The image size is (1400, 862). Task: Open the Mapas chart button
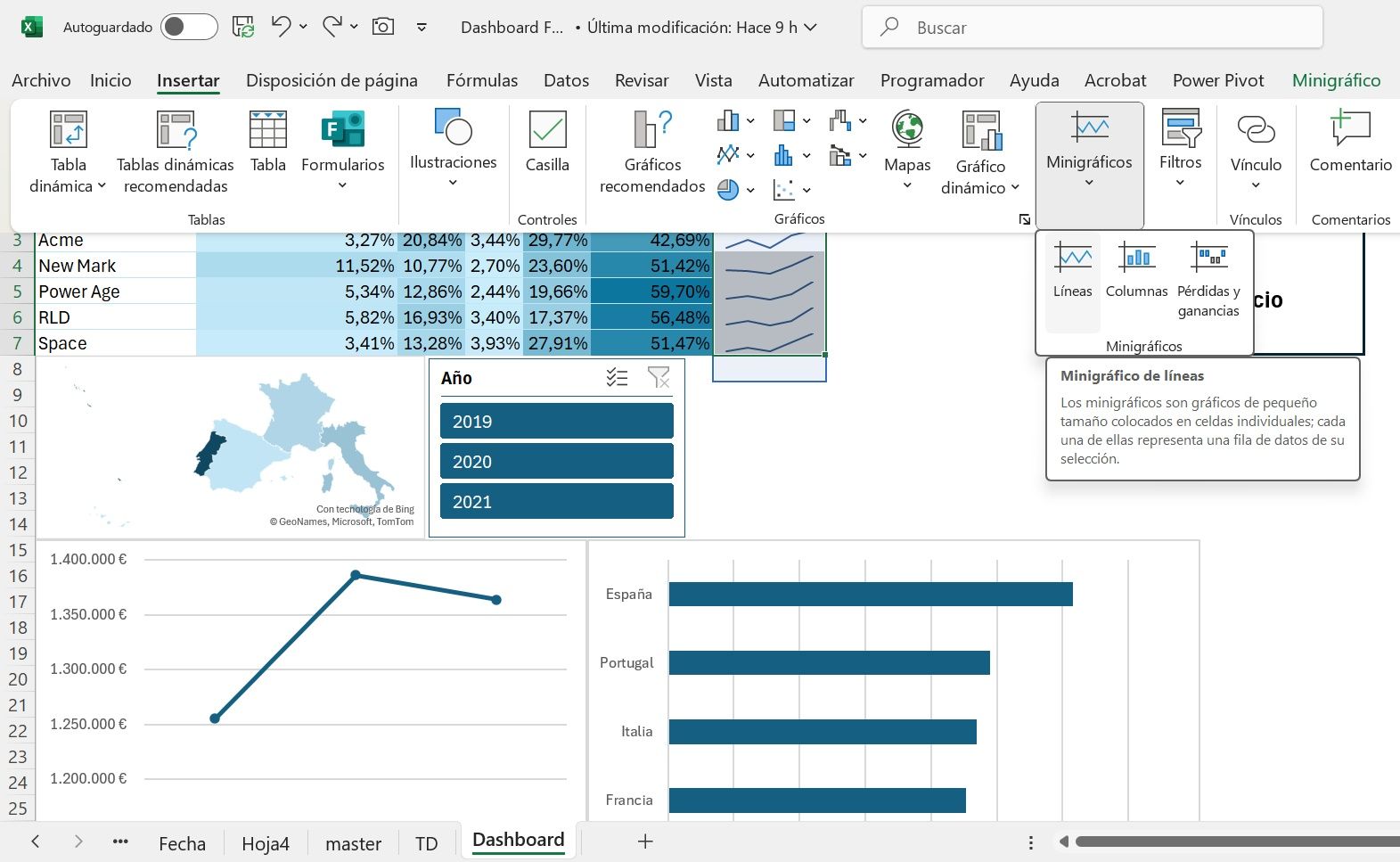pos(907,150)
